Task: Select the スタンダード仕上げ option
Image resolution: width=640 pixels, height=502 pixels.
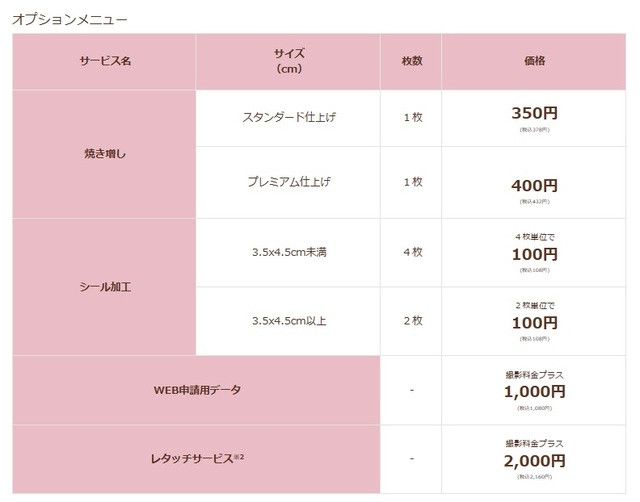Action: [x=288, y=118]
